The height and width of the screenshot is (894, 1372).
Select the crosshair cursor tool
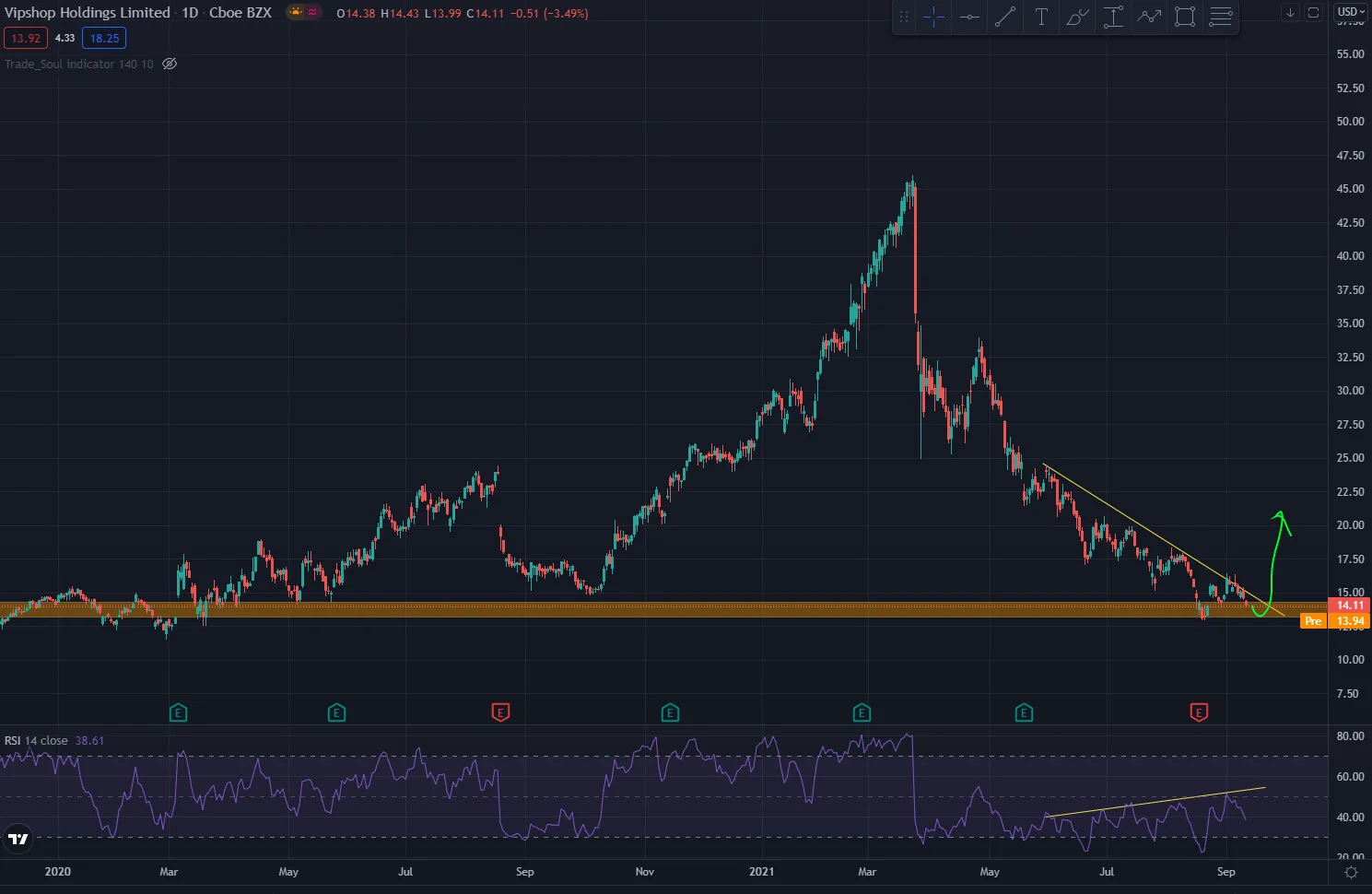point(933,17)
